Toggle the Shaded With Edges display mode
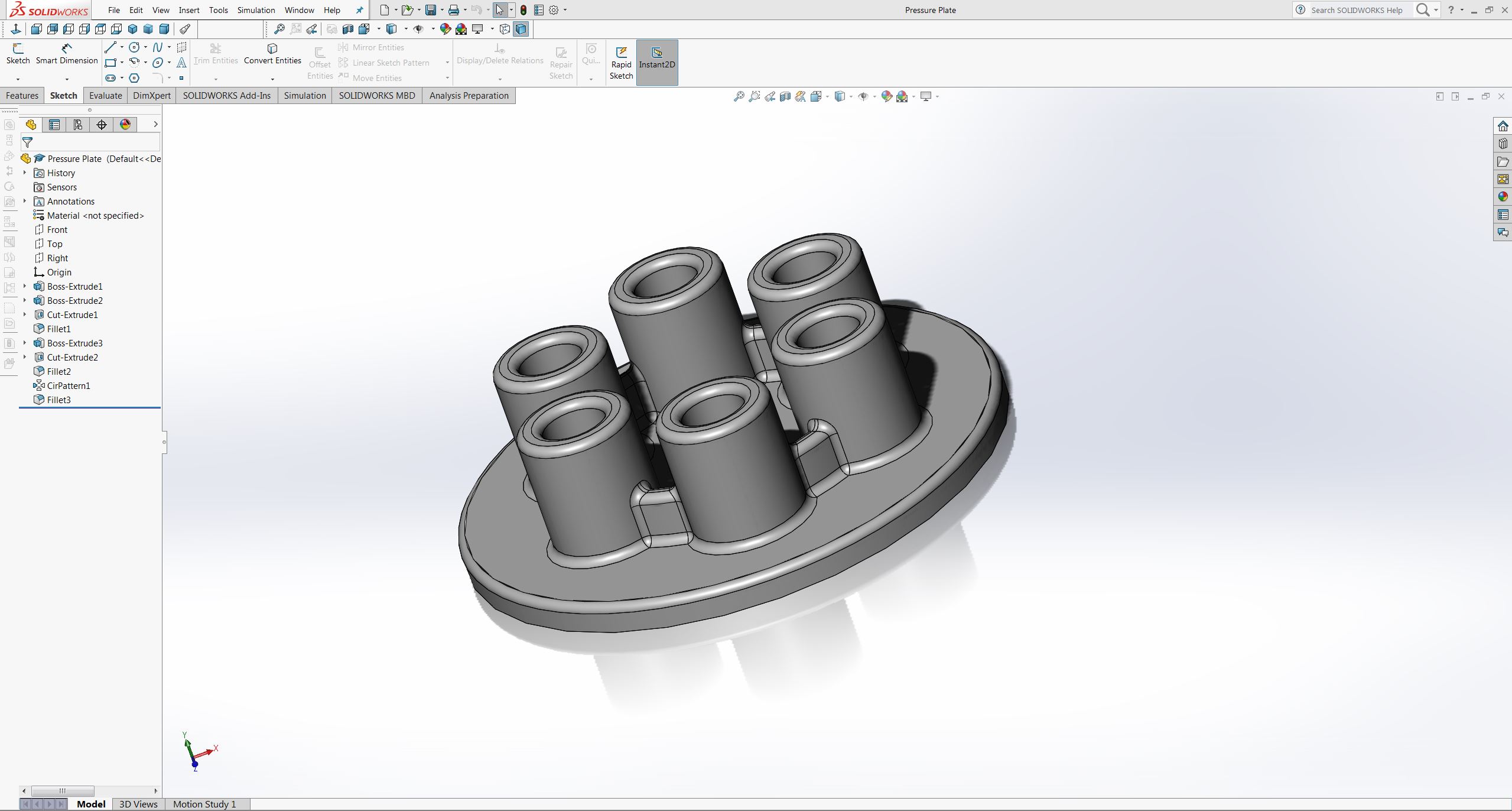 [x=521, y=29]
